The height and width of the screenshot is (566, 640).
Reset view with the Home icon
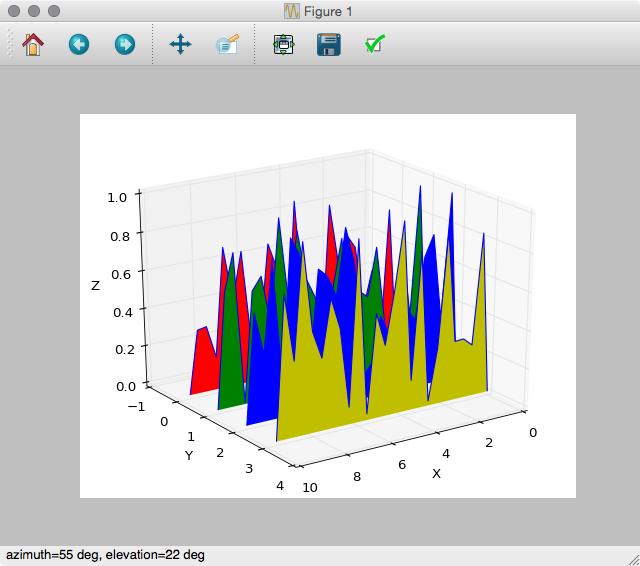click(x=33, y=44)
